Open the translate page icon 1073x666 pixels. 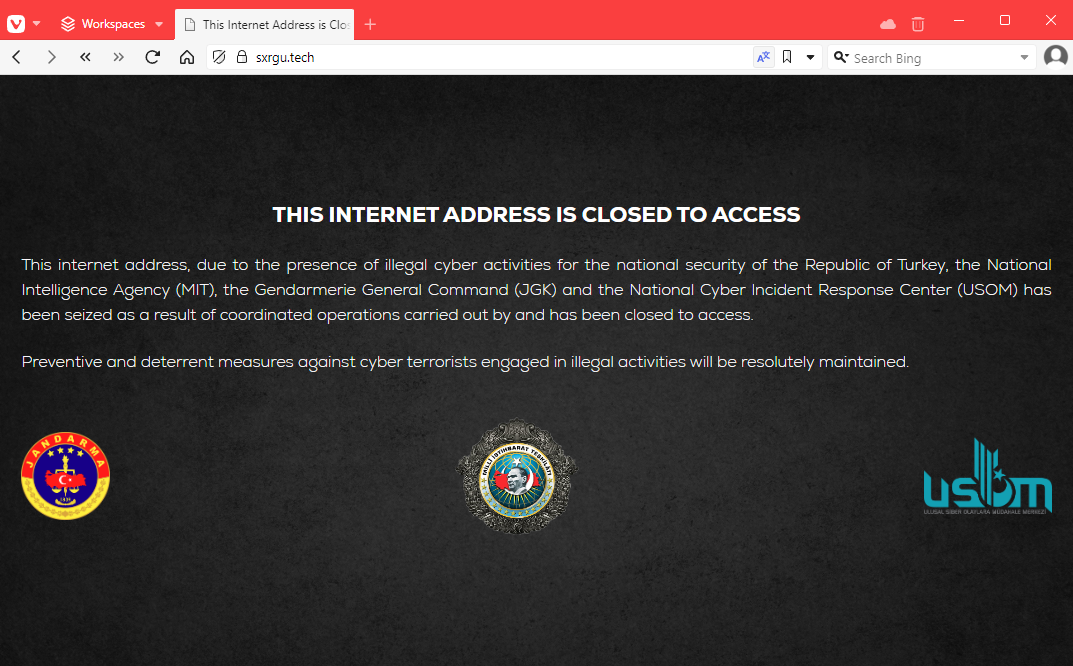coord(764,57)
